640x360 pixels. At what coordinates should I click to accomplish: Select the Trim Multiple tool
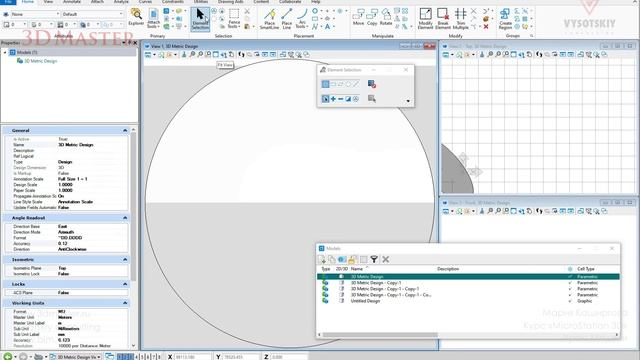(x=460, y=19)
